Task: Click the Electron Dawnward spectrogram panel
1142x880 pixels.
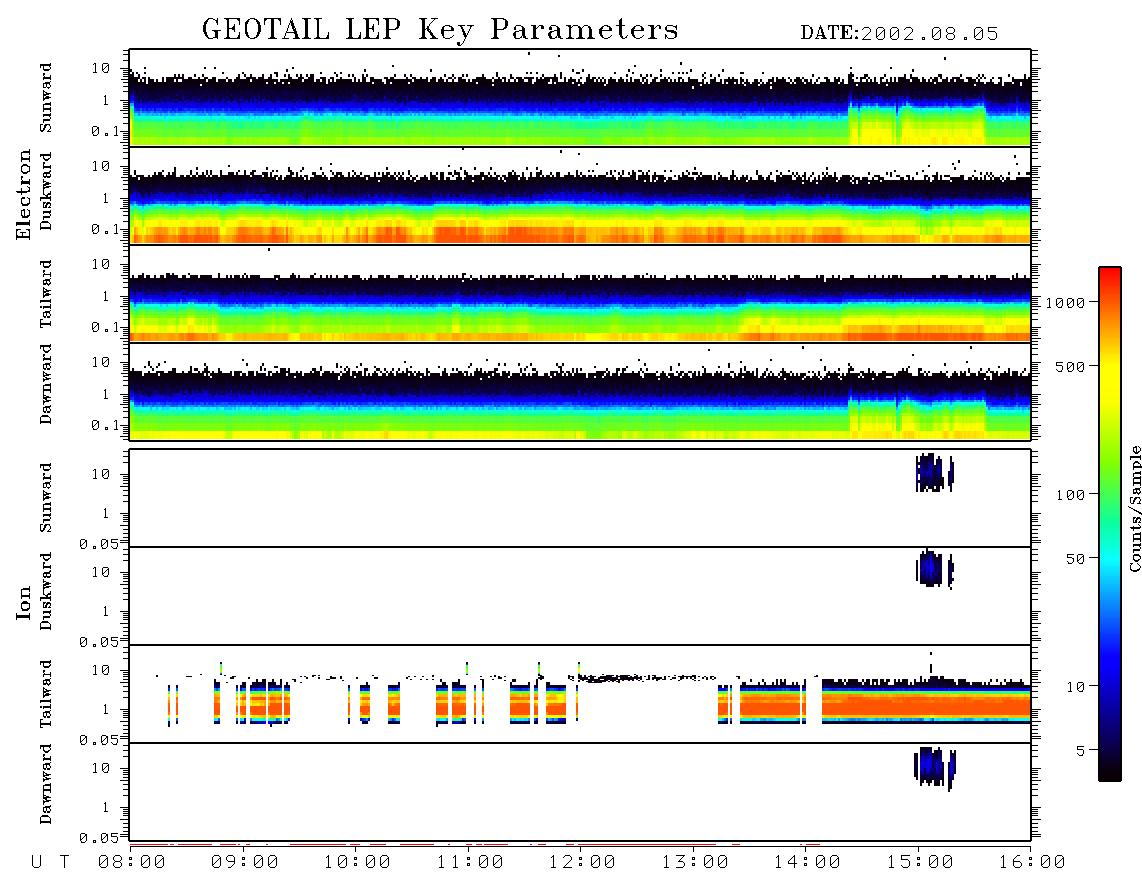Action: (x=580, y=391)
